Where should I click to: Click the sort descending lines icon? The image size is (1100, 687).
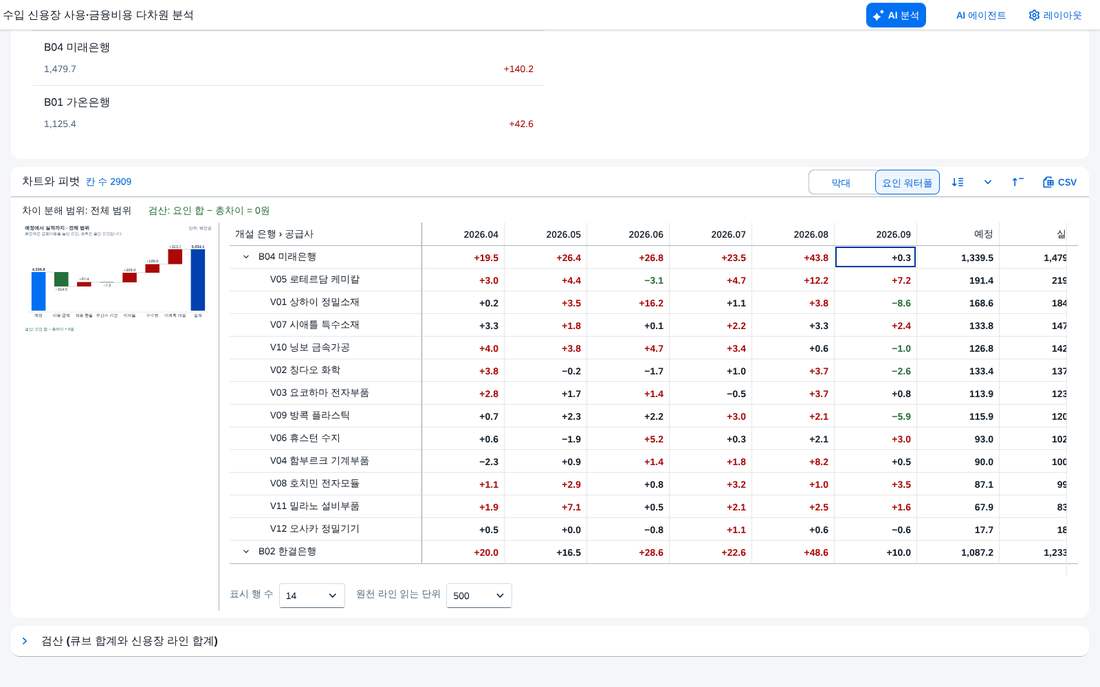tap(958, 182)
